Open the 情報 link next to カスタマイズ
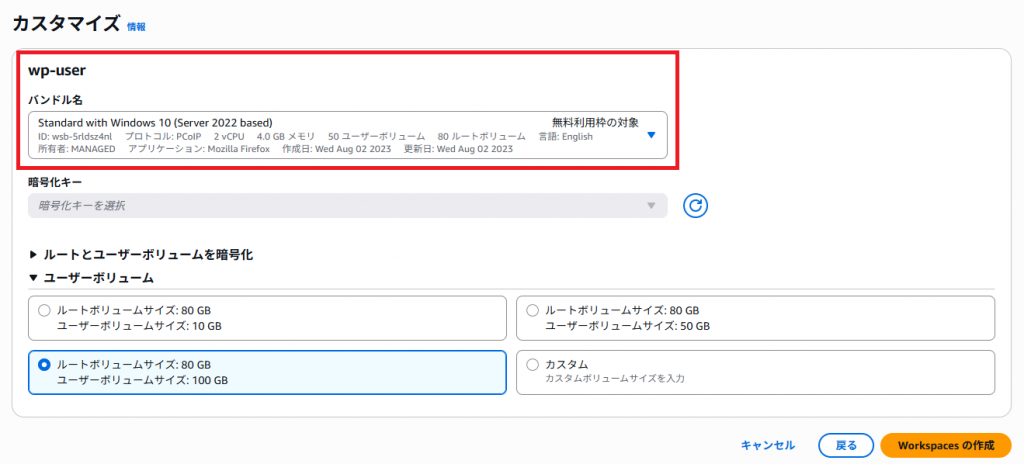This screenshot has width=1024, height=464. pos(136,25)
